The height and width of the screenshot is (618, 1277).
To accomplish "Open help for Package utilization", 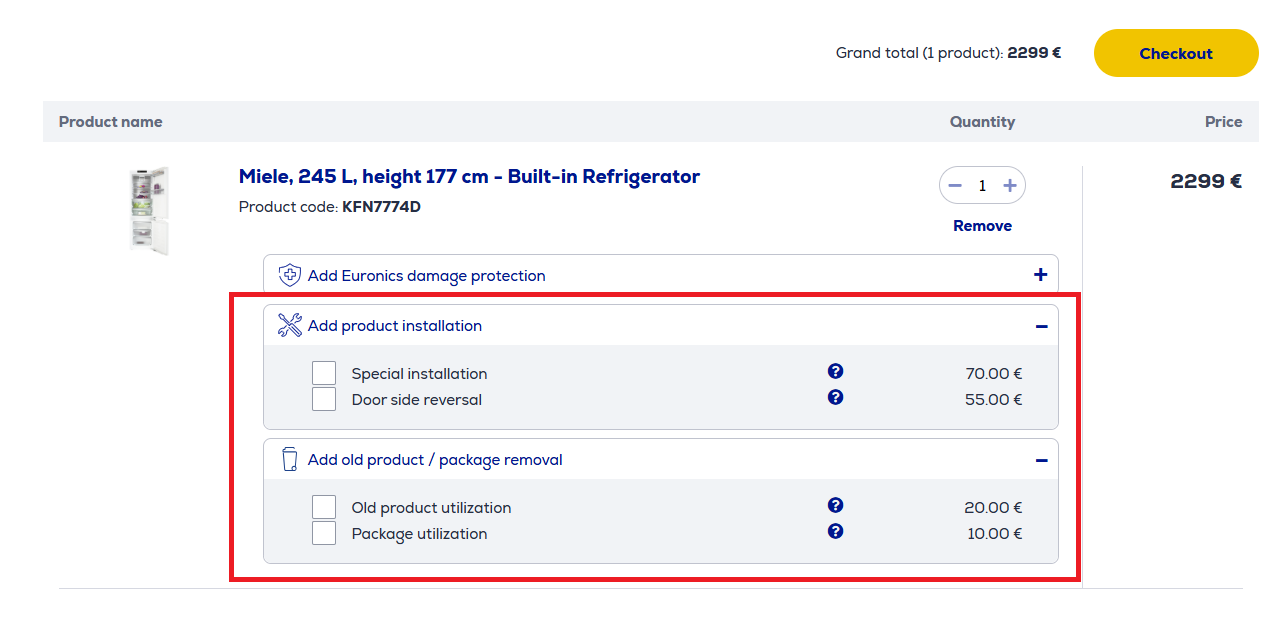I will (x=836, y=531).
